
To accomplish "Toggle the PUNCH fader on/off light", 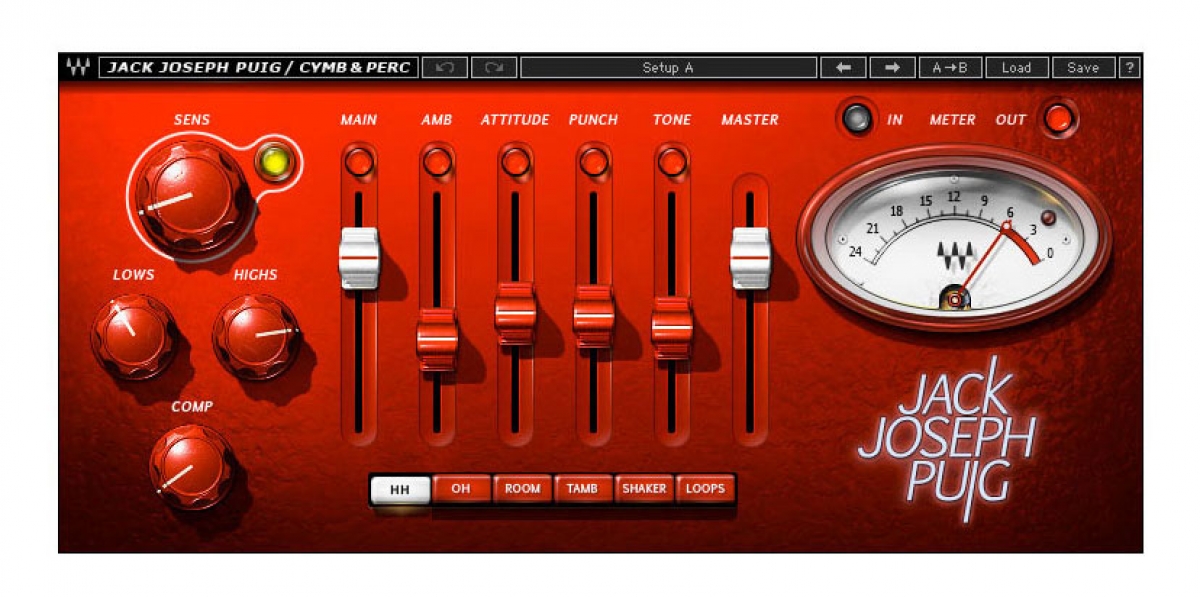I will pyautogui.click(x=593, y=162).
